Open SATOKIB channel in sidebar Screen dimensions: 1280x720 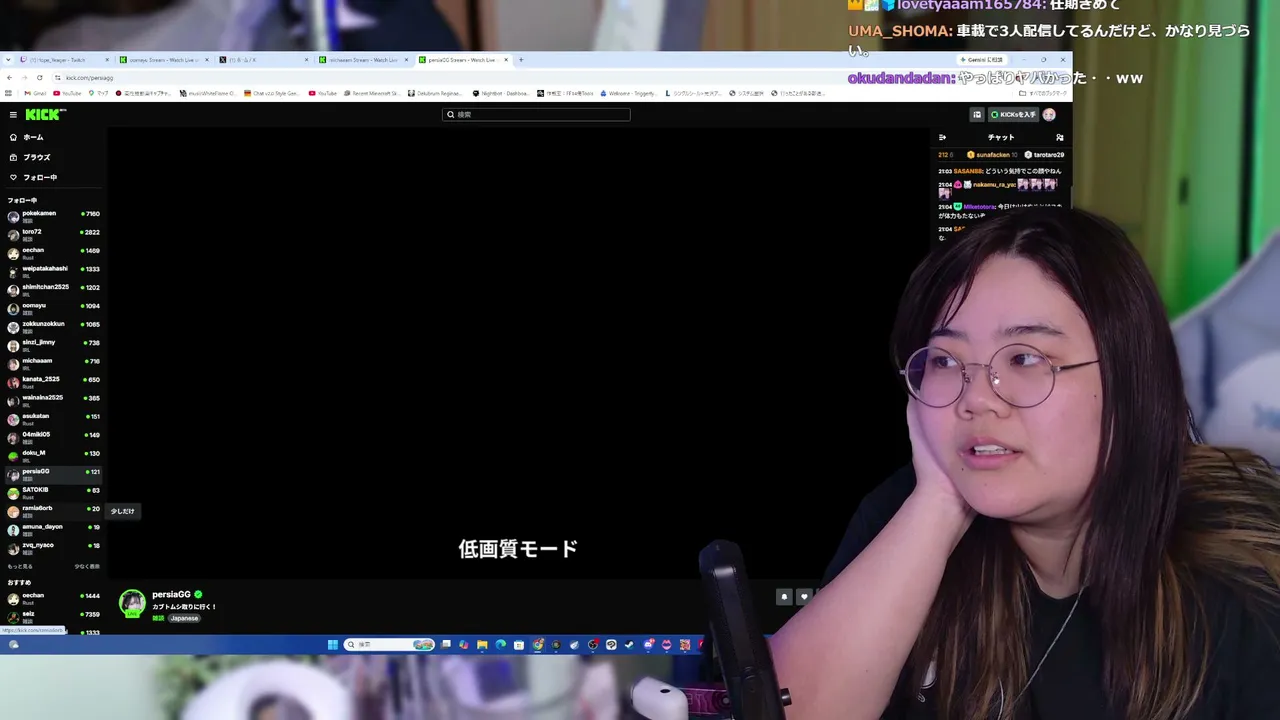(x=53, y=492)
